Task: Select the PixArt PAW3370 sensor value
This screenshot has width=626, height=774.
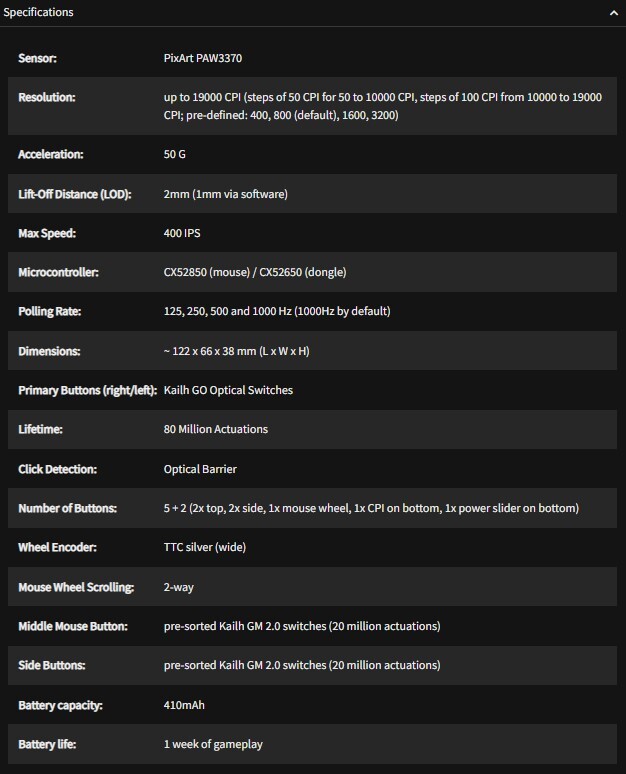Action: tap(203, 58)
